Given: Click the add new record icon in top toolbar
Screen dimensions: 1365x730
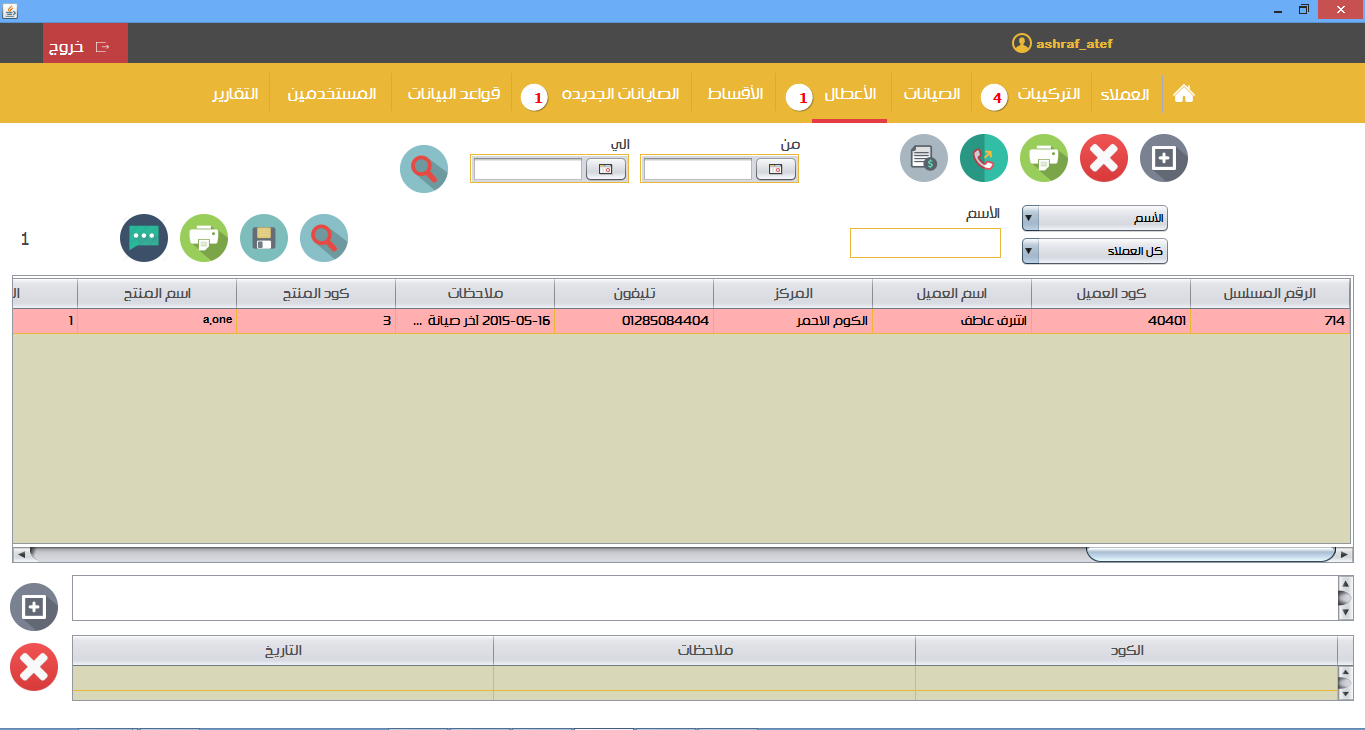Looking at the screenshot, I should point(1164,158).
